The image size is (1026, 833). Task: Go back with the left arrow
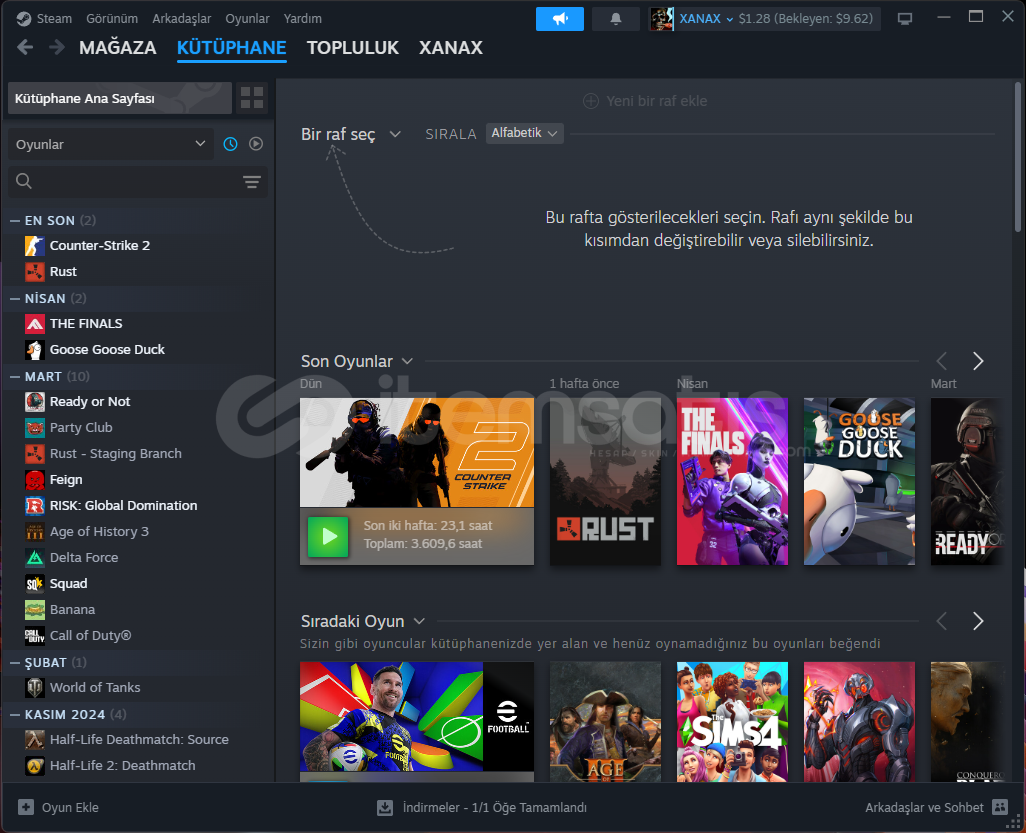tap(25, 47)
